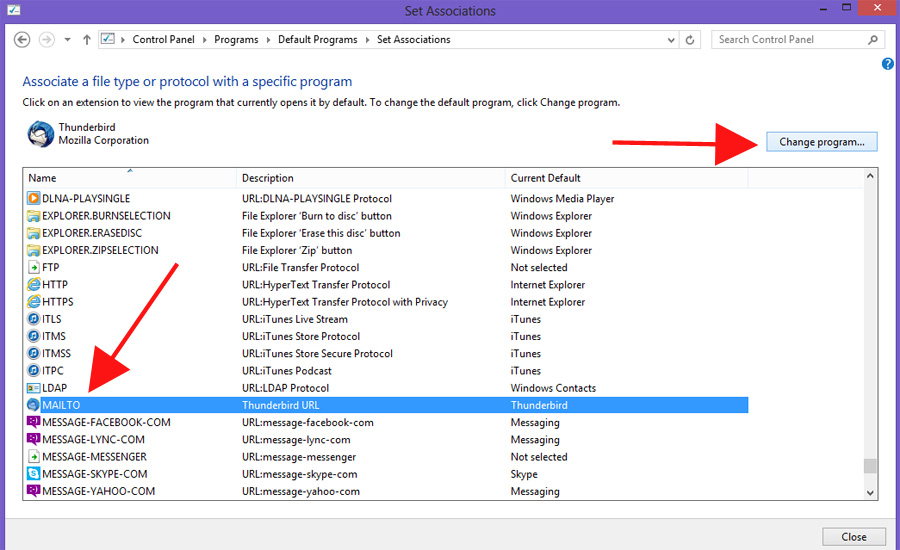Click the iTunes icon beside ITMSS

click(33, 354)
